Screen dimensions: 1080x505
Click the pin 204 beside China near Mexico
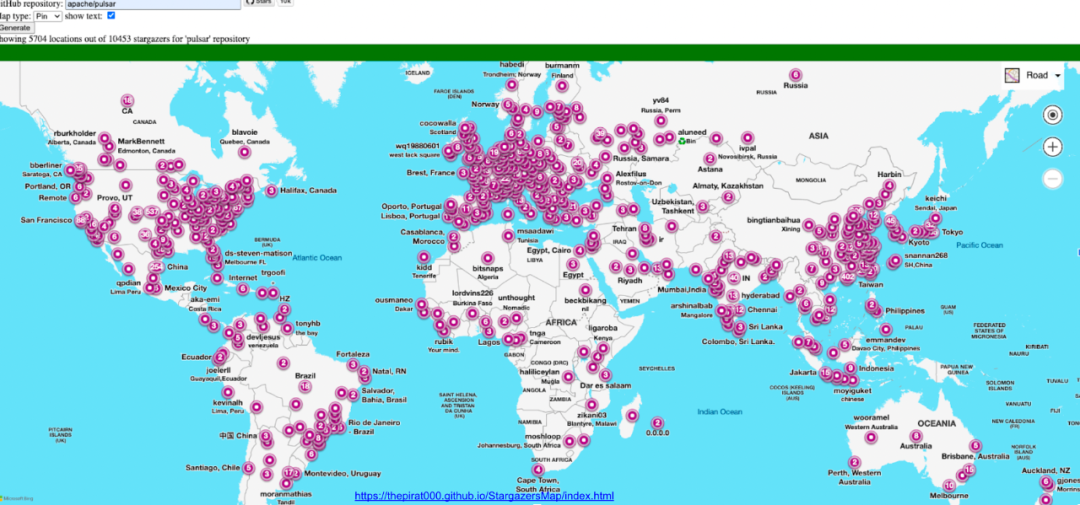156,267
